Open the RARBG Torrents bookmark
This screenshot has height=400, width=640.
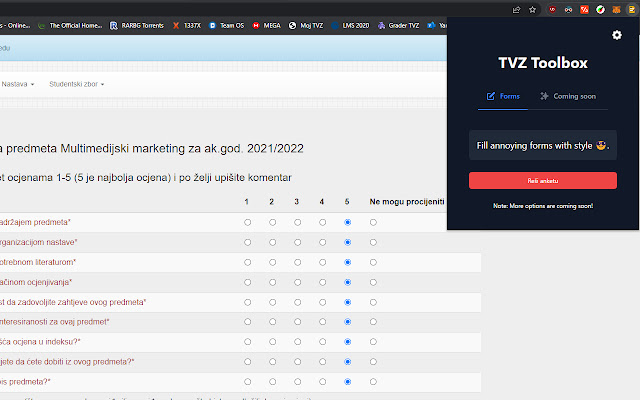(x=137, y=26)
